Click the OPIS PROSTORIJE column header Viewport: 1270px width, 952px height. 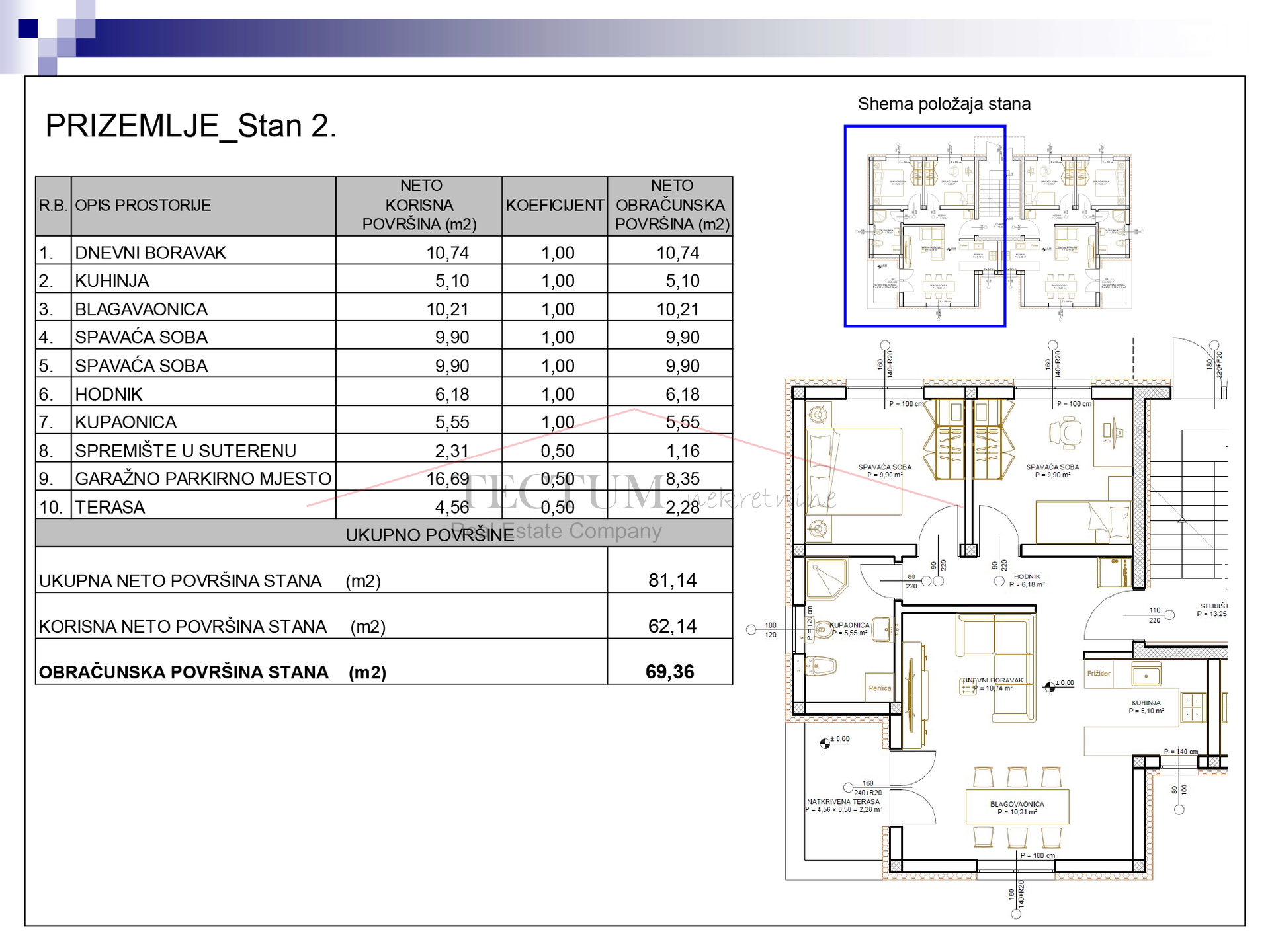point(143,206)
